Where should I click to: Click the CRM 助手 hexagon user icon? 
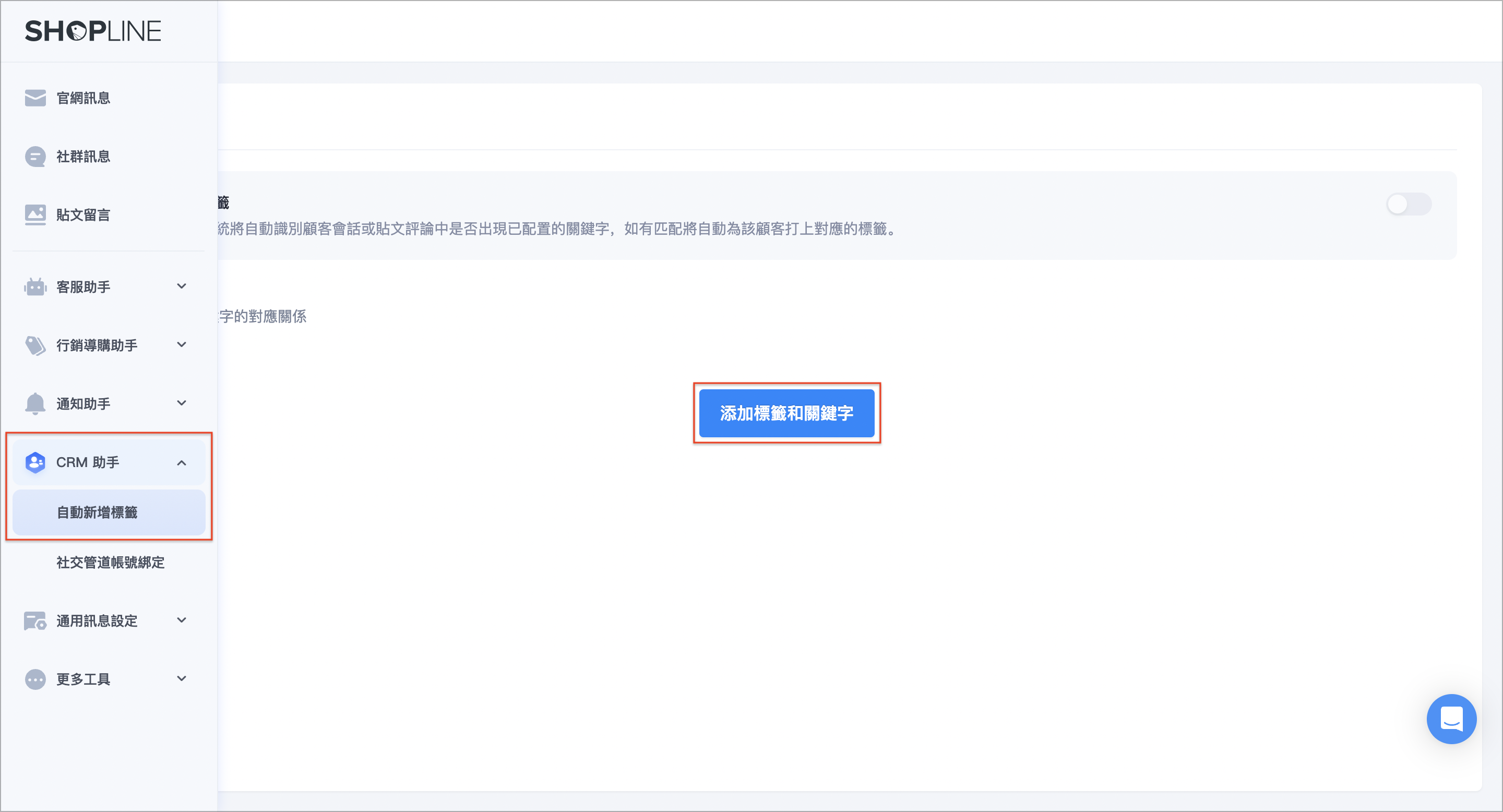[35, 462]
